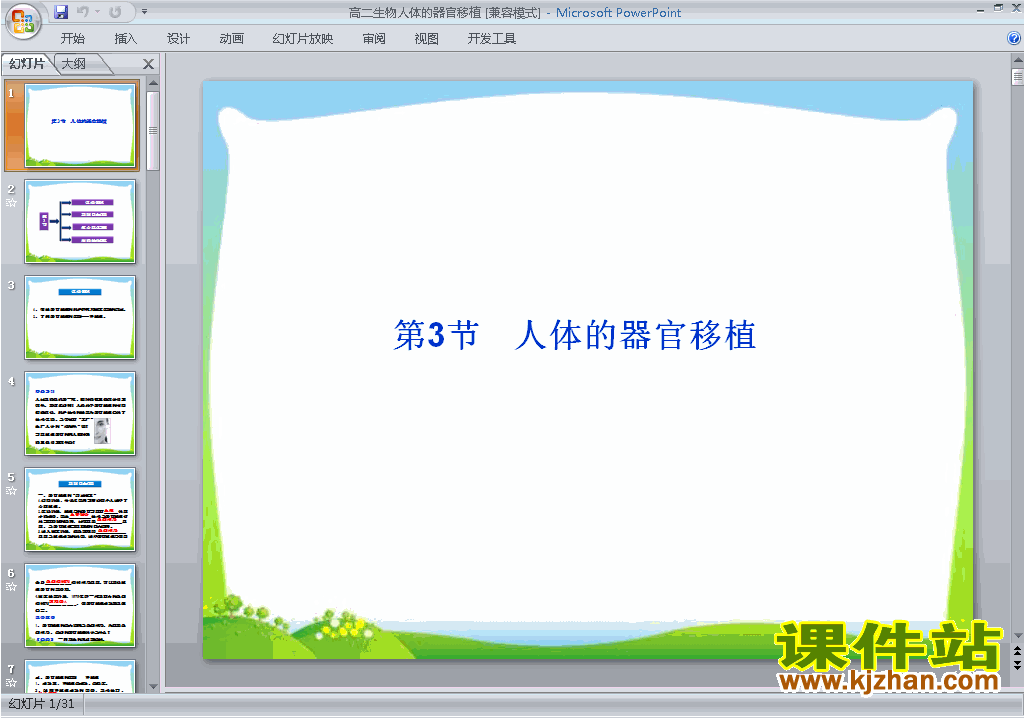Click the slide title 第3节 人体的器官移植
This screenshot has width=1024, height=718.
(x=575, y=335)
